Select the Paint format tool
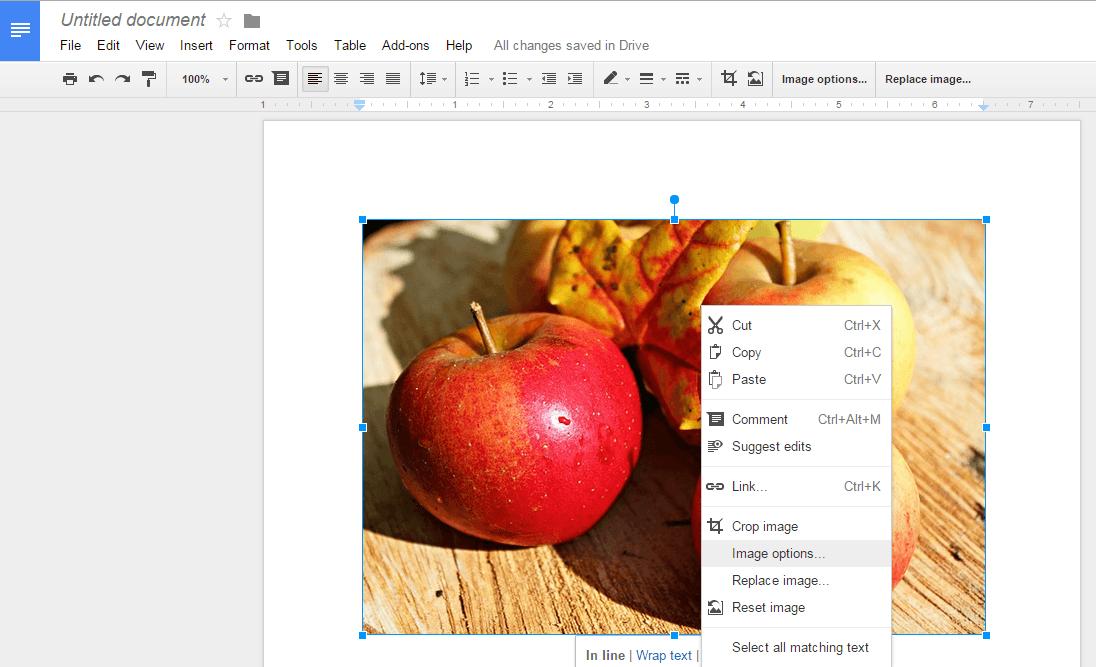This screenshot has height=667, width=1096. tap(148, 78)
